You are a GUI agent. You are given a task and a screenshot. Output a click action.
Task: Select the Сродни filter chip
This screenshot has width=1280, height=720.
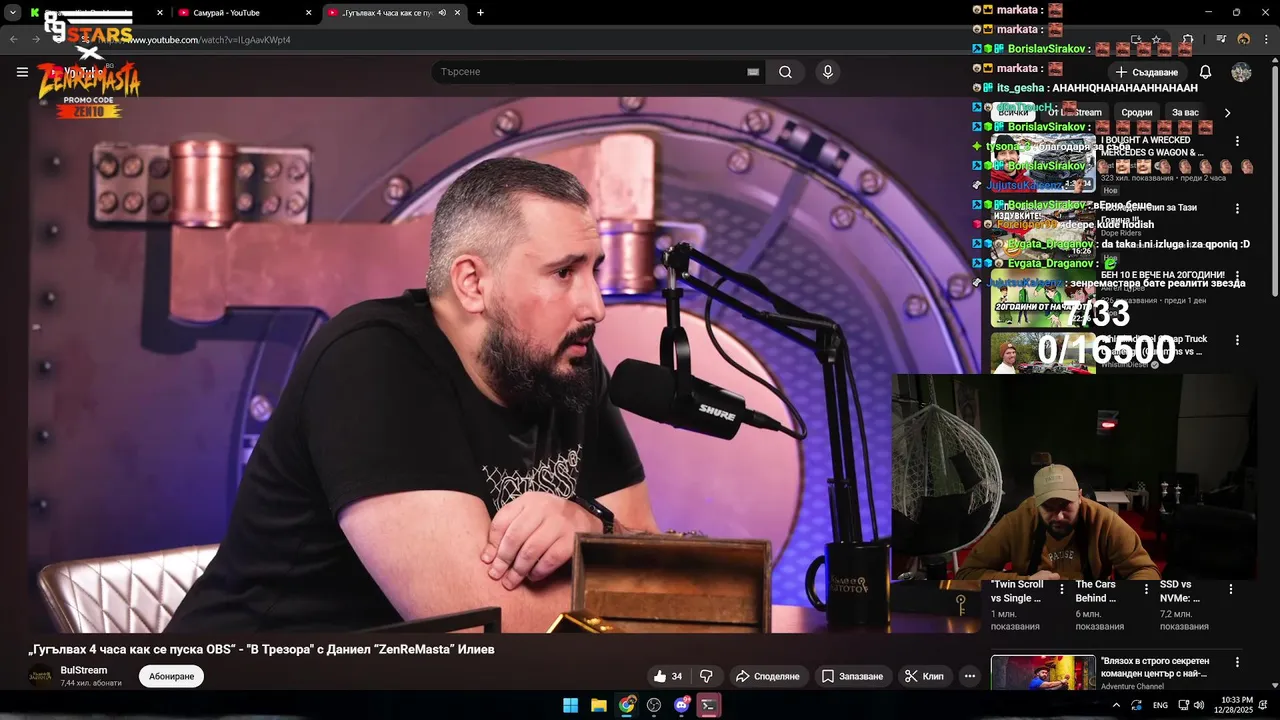(x=1137, y=113)
